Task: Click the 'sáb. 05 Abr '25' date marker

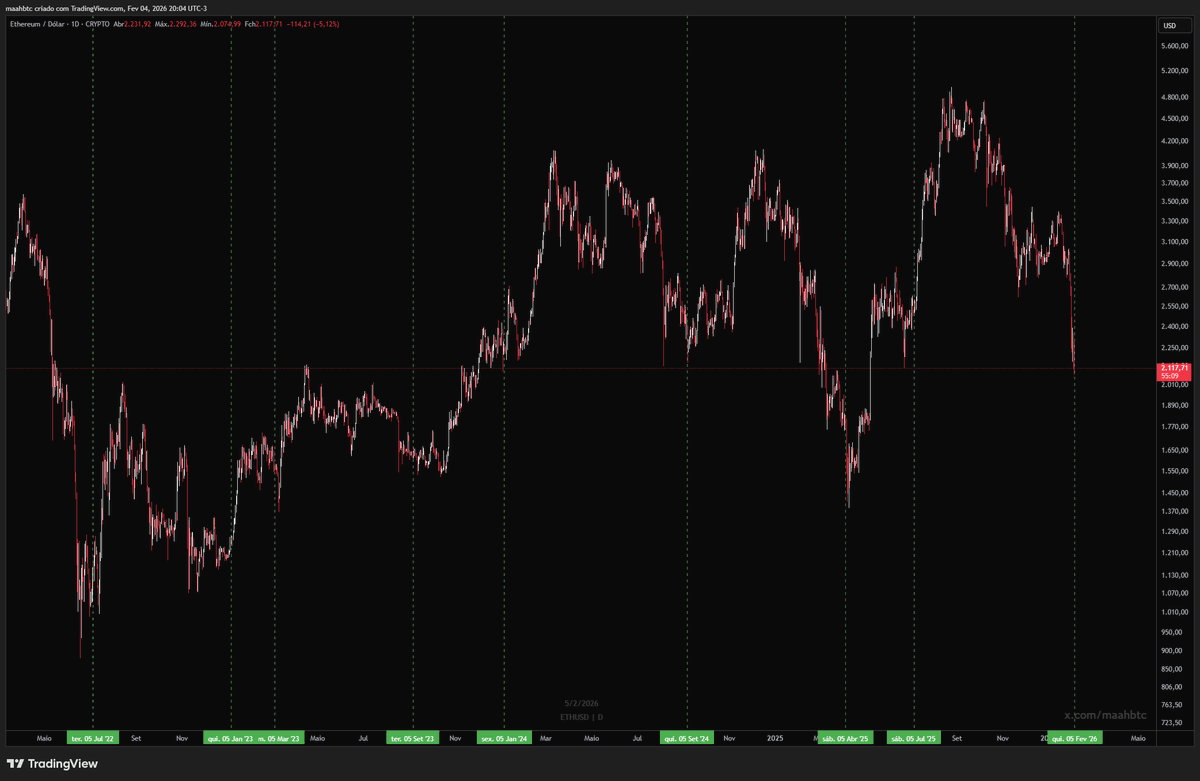Action: 845,738
